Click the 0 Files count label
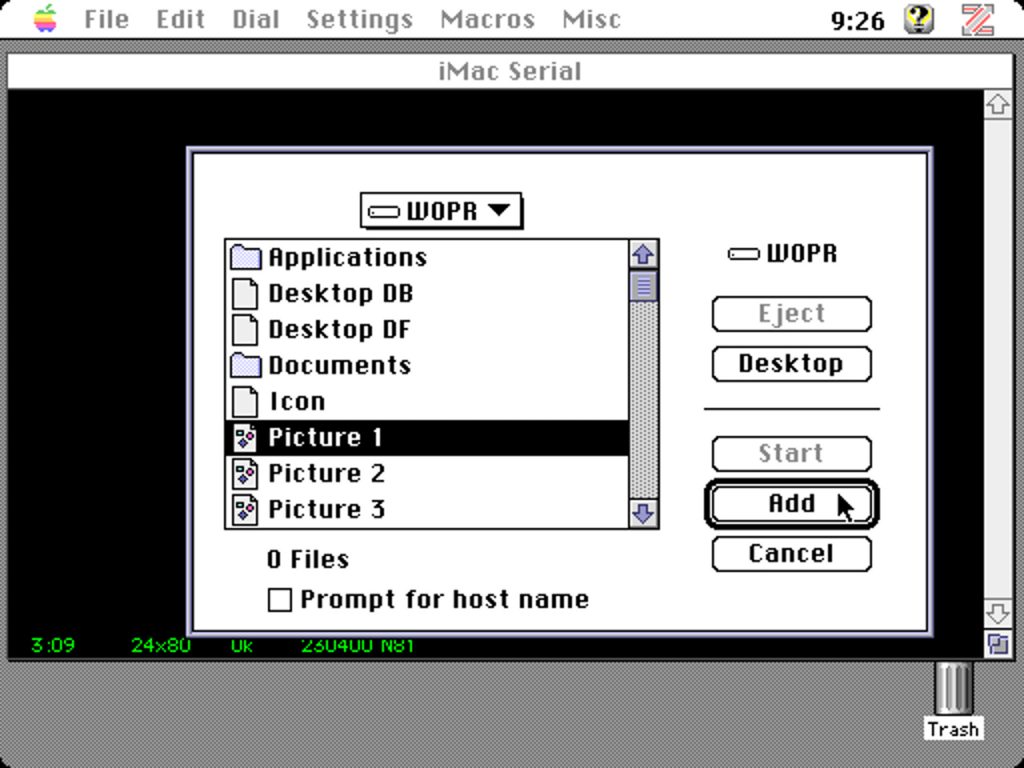The width and height of the screenshot is (1024, 768). pos(308,560)
